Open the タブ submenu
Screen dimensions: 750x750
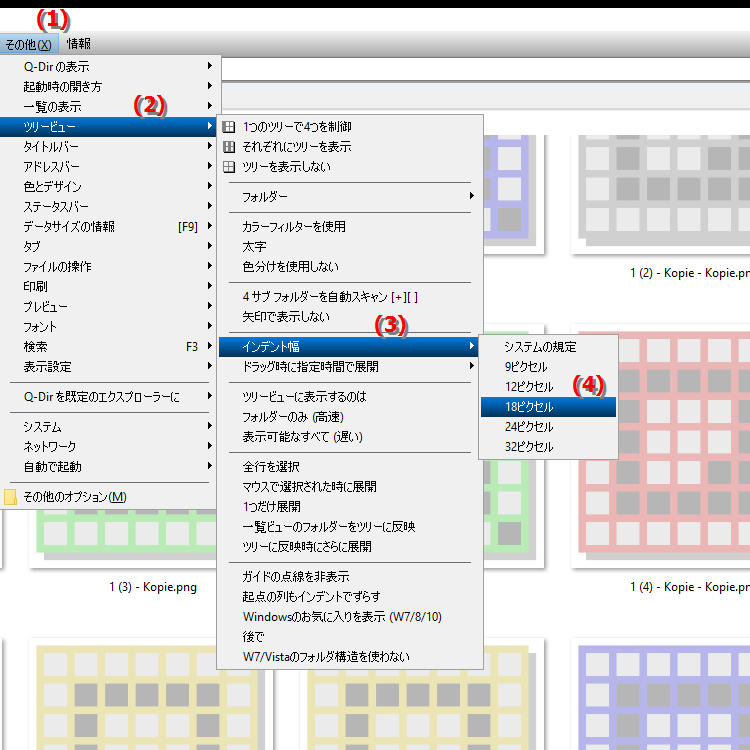point(109,246)
